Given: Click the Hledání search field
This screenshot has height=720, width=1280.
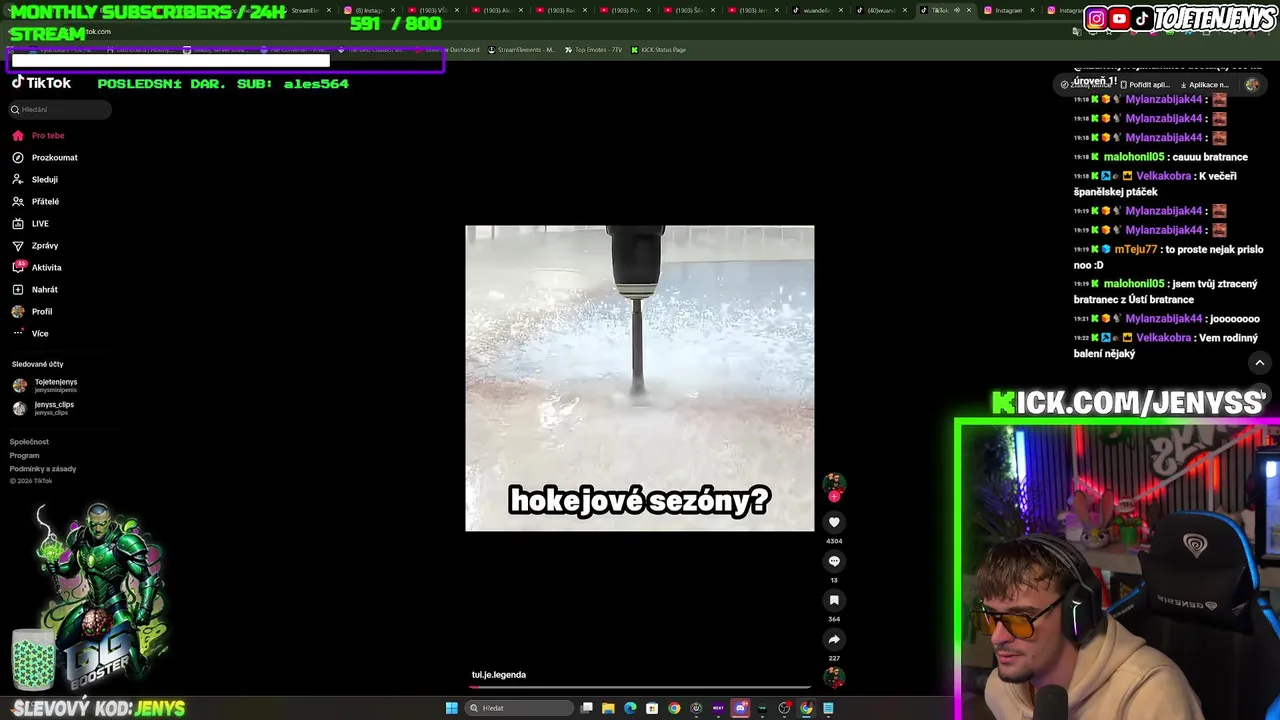Looking at the screenshot, I should tap(60, 109).
